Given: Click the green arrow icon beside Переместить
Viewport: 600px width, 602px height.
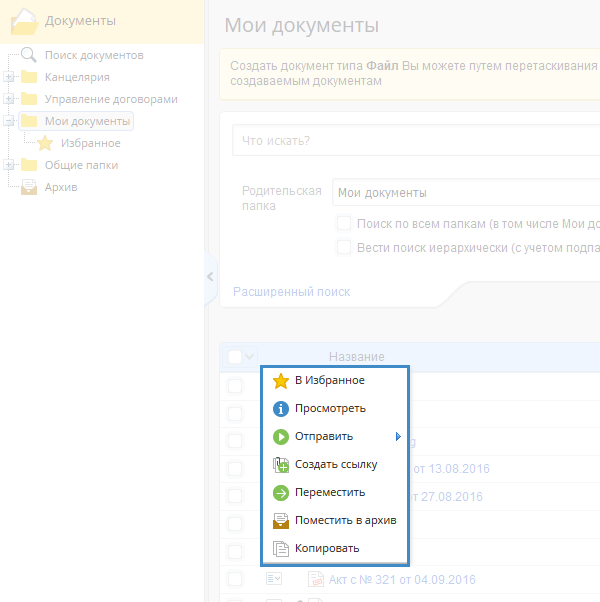Looking at the screenshot, I should coord(281,493).
